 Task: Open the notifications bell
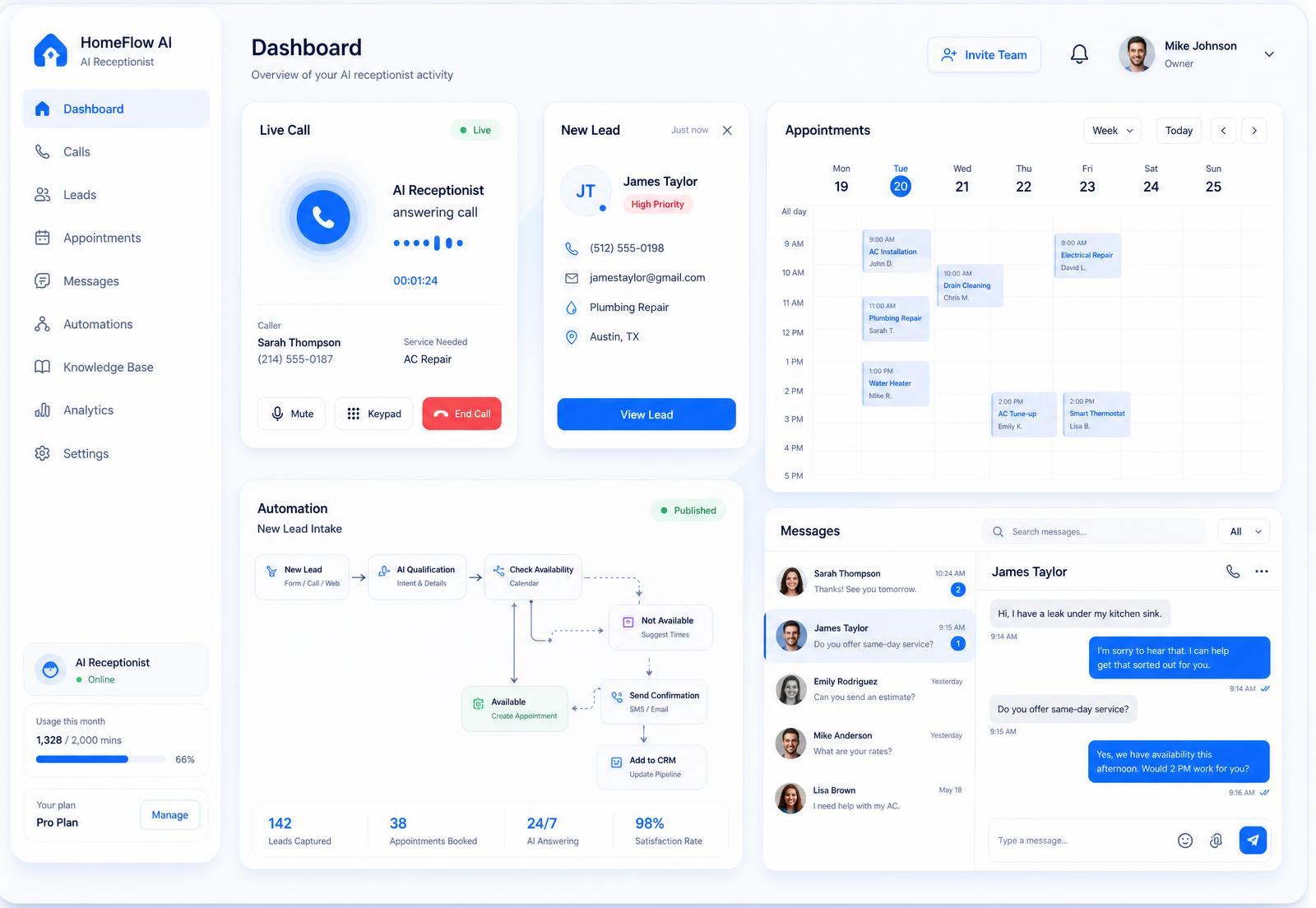coord(1079,54)
